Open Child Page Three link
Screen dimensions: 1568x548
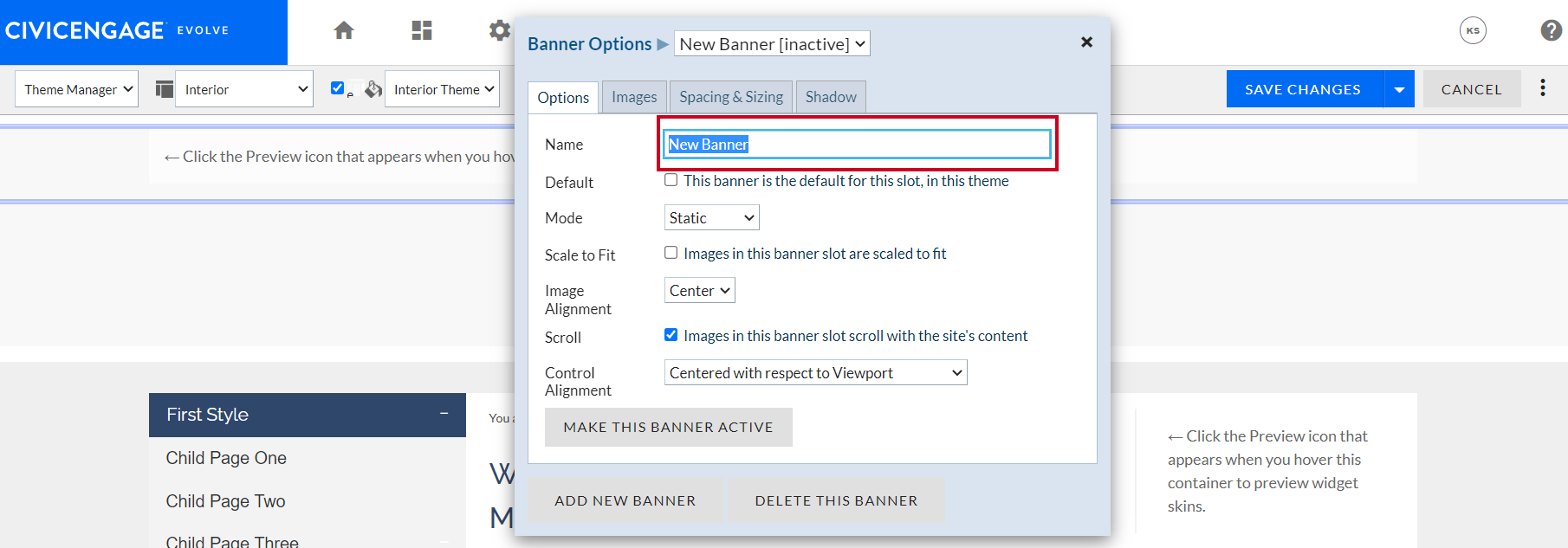(x=232, y=541)
